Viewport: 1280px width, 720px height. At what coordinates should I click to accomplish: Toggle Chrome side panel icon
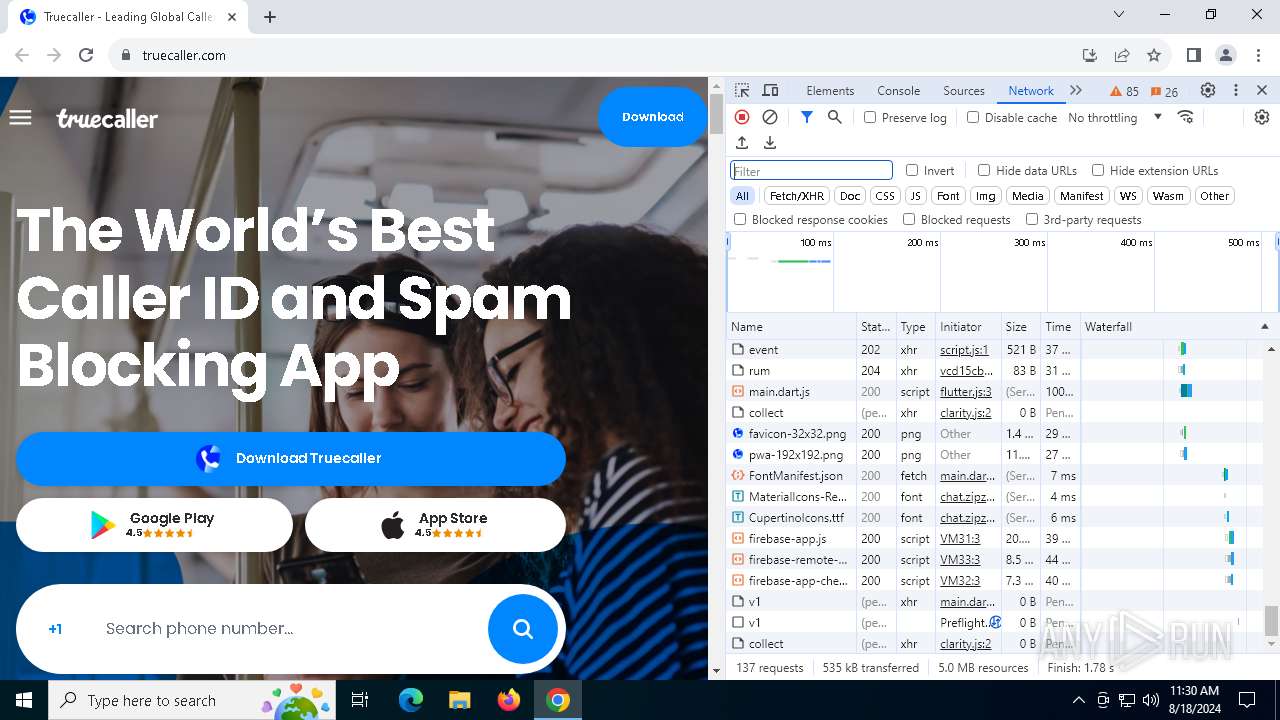(x=1193, y=55)
